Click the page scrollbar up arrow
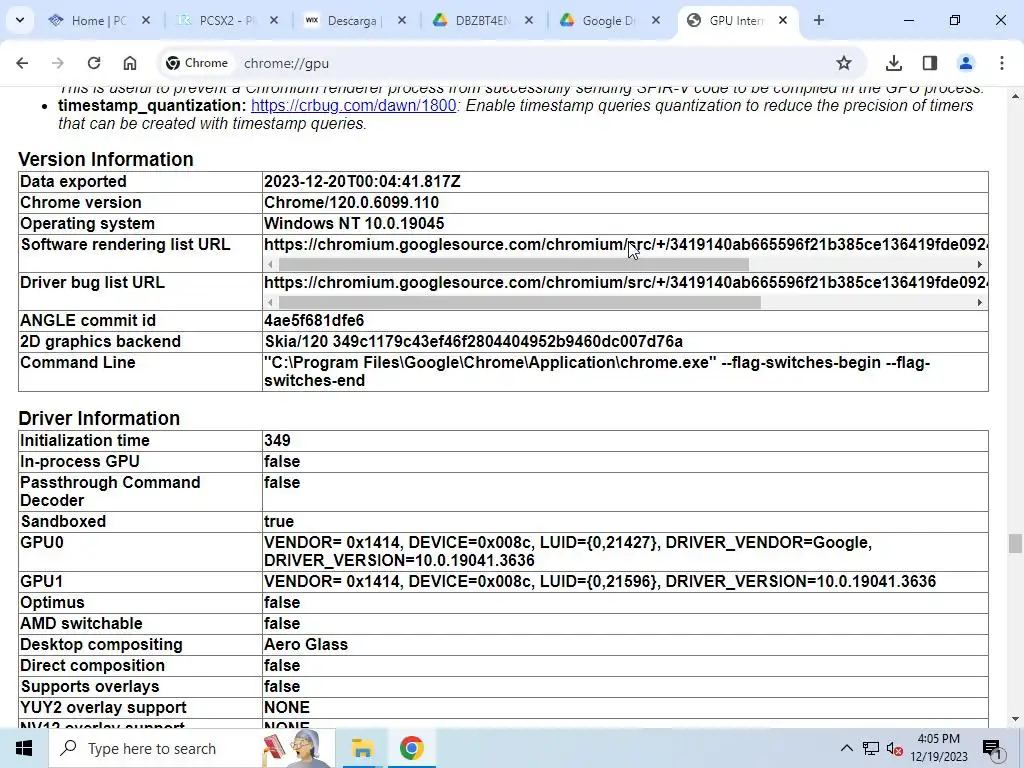The height and width of the screenshot is (768, 1024). 1015,96
